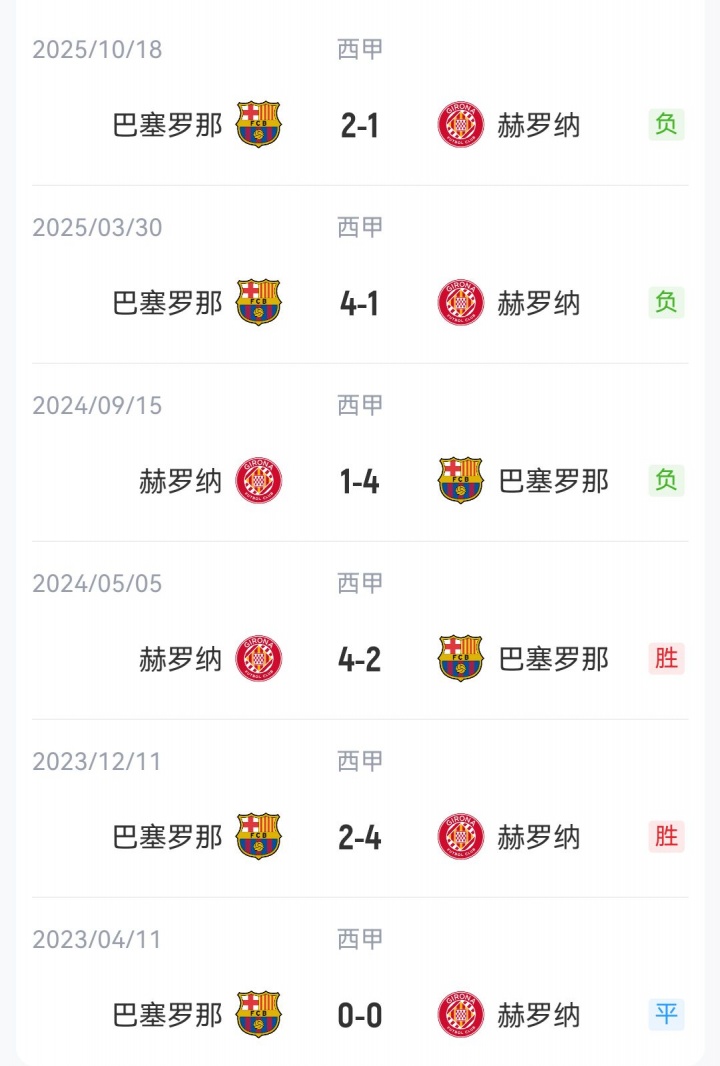The width and height of the screenshot is (720, 1066).
Task: Click the blue 平 result badge
Action: click(x=666, y=1014)
